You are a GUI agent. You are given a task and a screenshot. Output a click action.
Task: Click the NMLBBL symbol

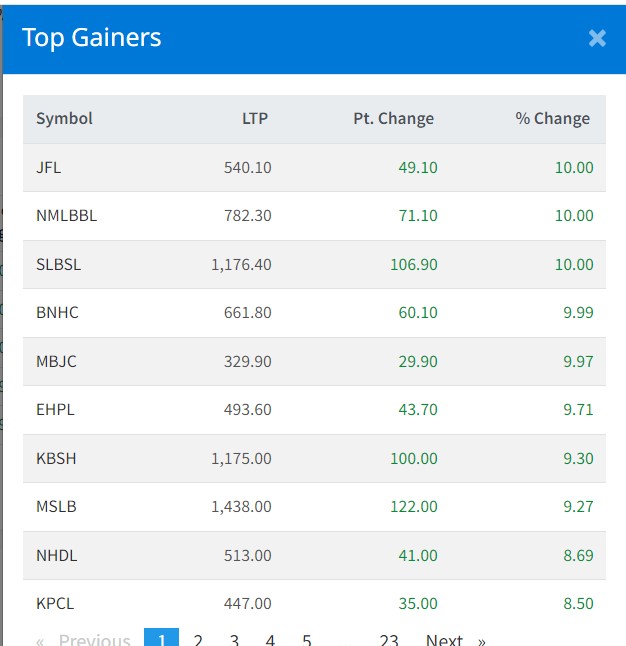tap(66, 215)
